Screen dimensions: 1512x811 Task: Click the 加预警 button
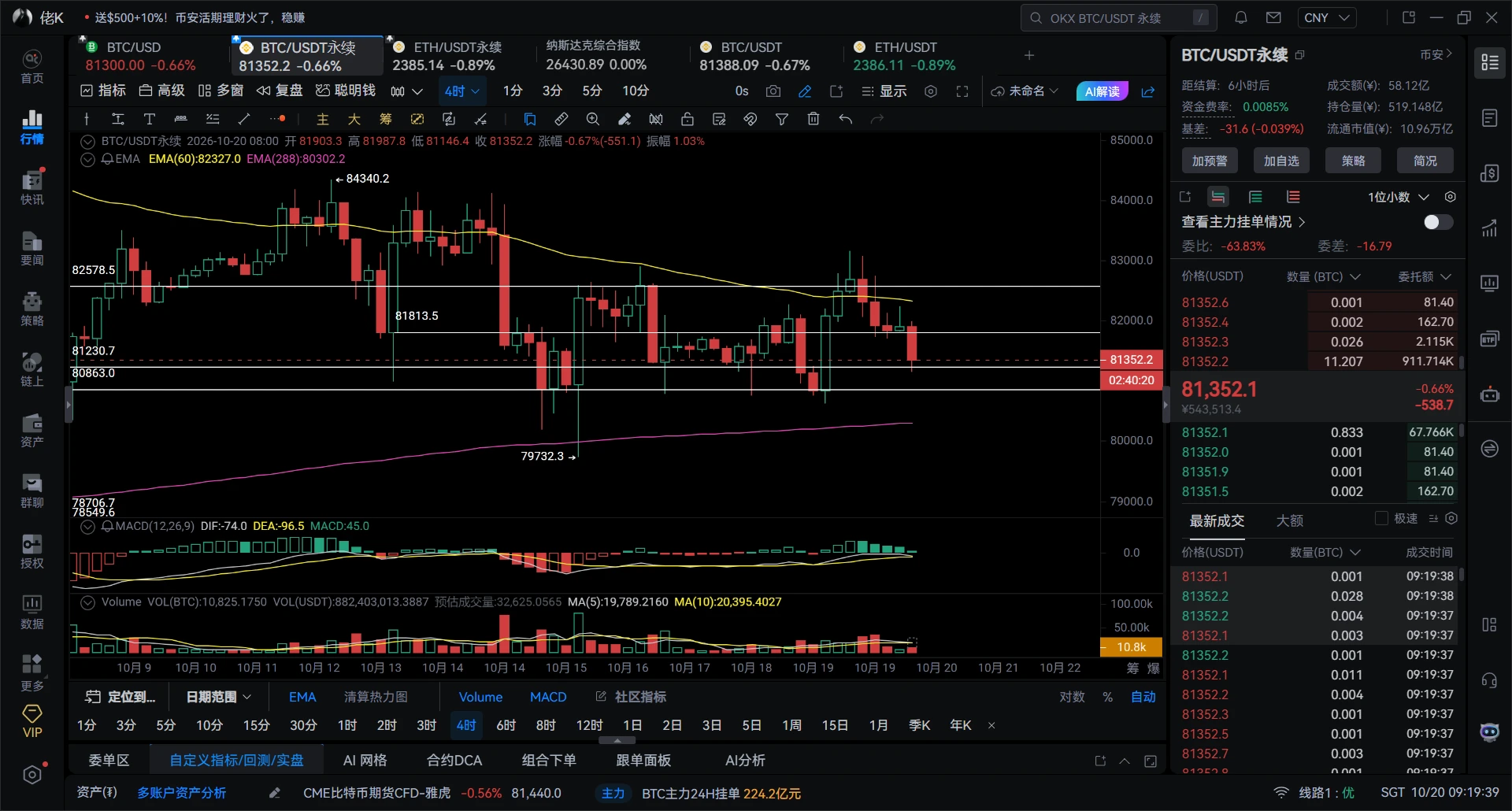click(1210, 161)
